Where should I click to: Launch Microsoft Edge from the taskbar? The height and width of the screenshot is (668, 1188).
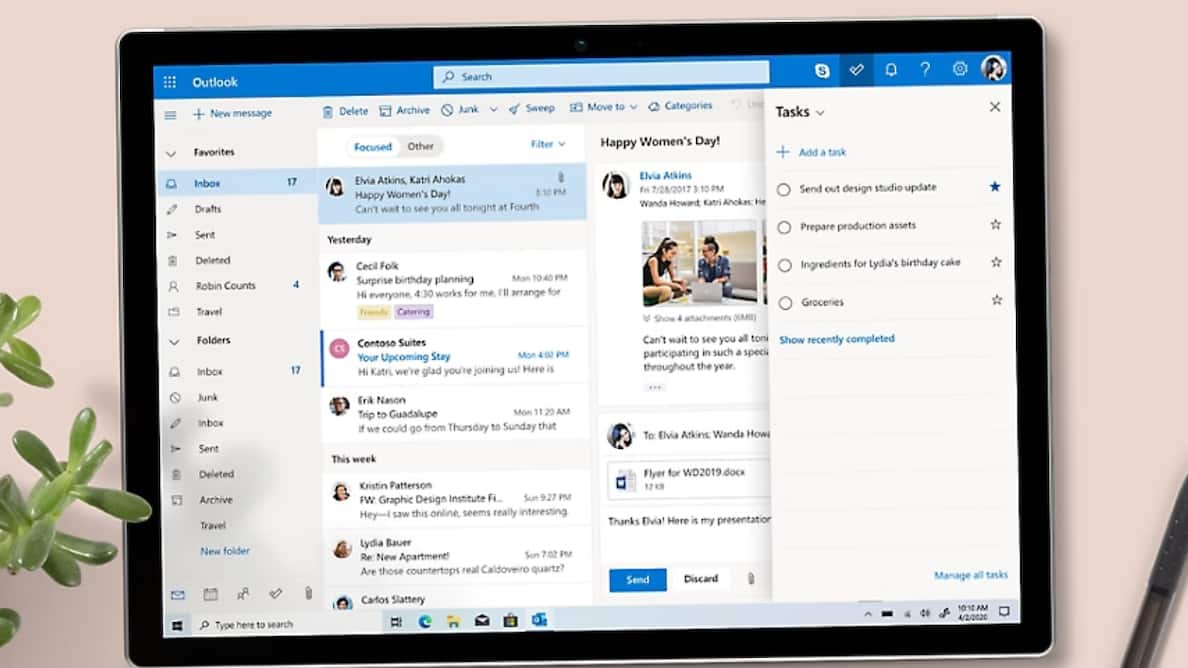coord(424,620)
